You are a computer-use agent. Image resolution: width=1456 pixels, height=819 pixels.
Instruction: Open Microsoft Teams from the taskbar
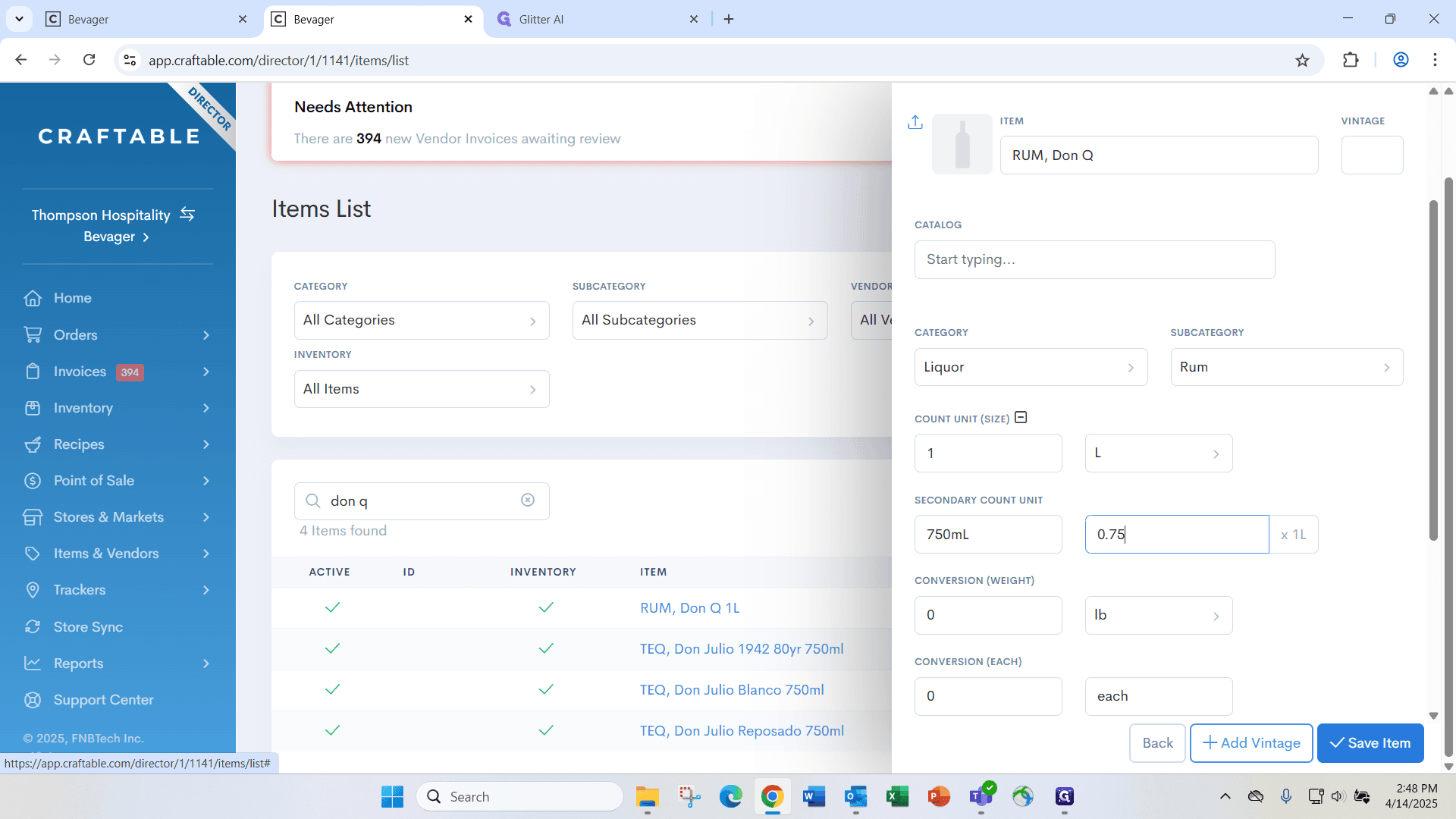[981, 797]
